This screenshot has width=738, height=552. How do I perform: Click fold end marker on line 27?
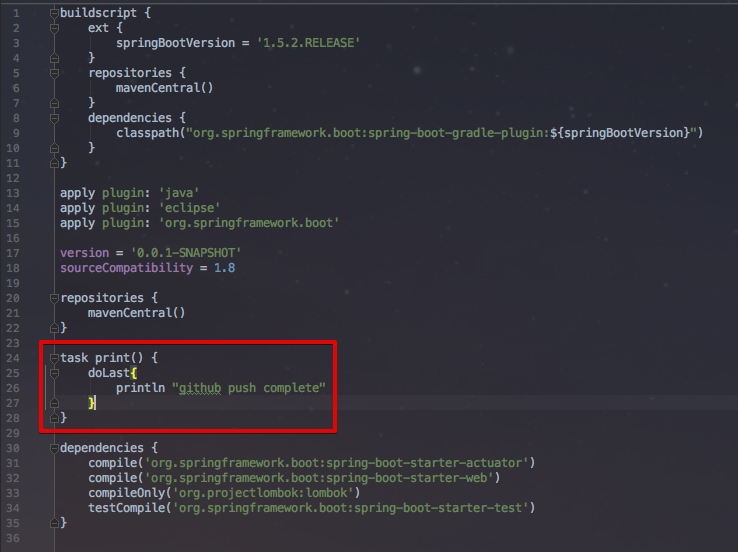pyautogui.click(x=54, y=403)
